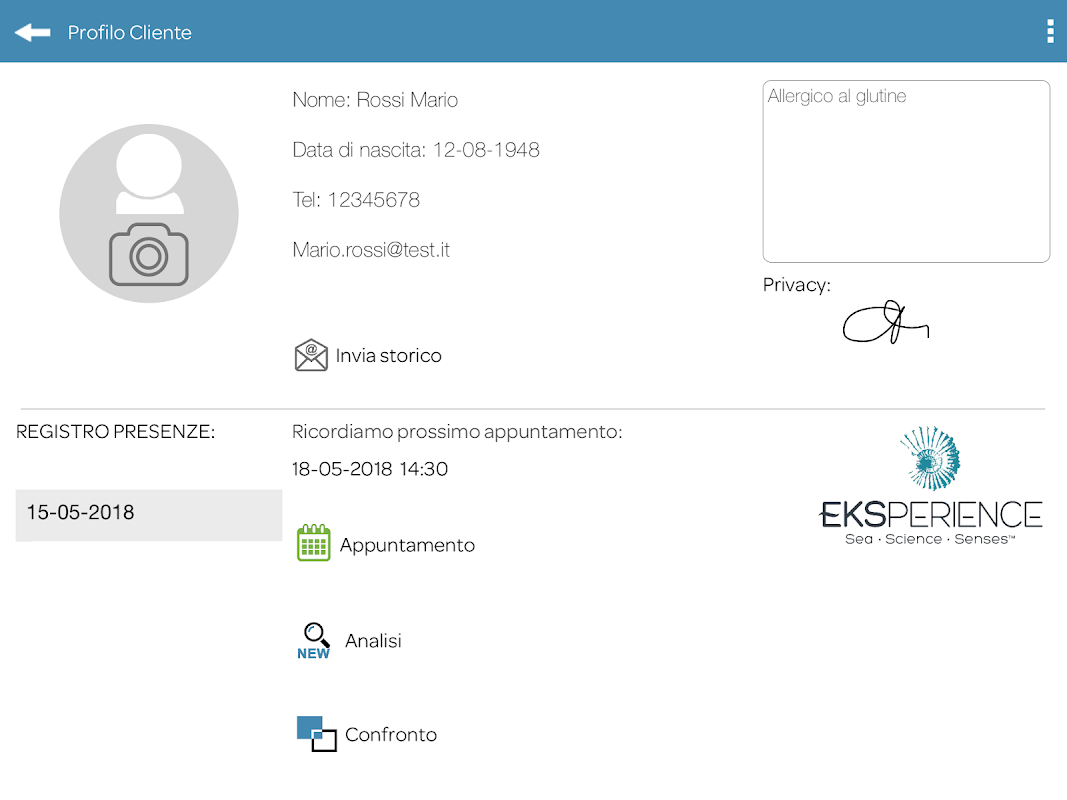1067x800 pixels.
Task: Tap the camera icon on profile photo
Action: [149, 254]
